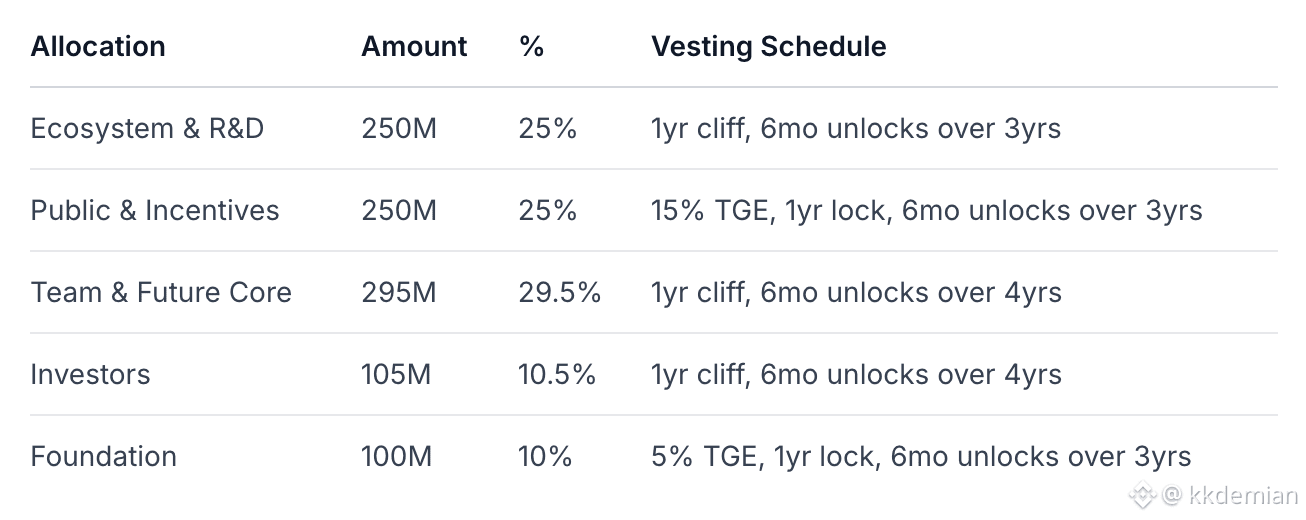Click the % column header
The width and height of the screenshot is (1306, 520).
(531, 46)
